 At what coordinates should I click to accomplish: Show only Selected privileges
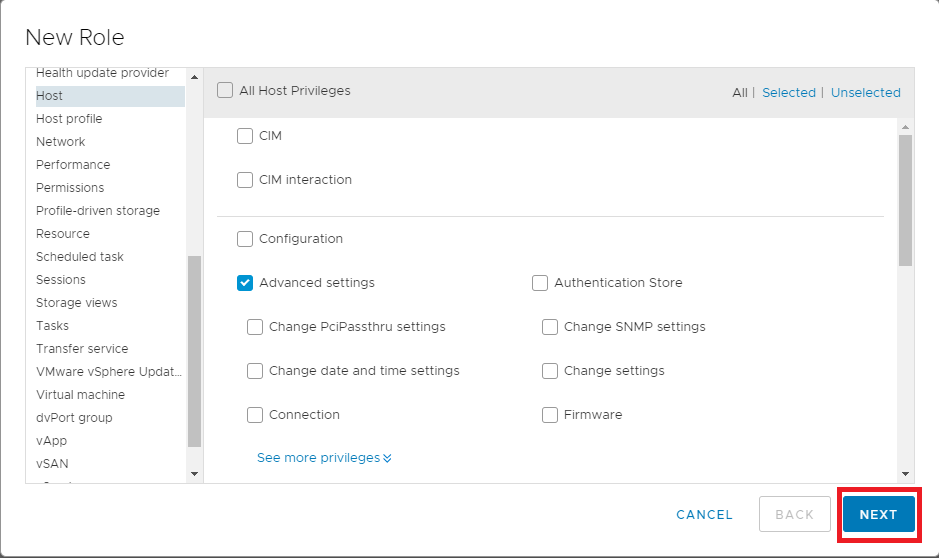click(788, 93)
